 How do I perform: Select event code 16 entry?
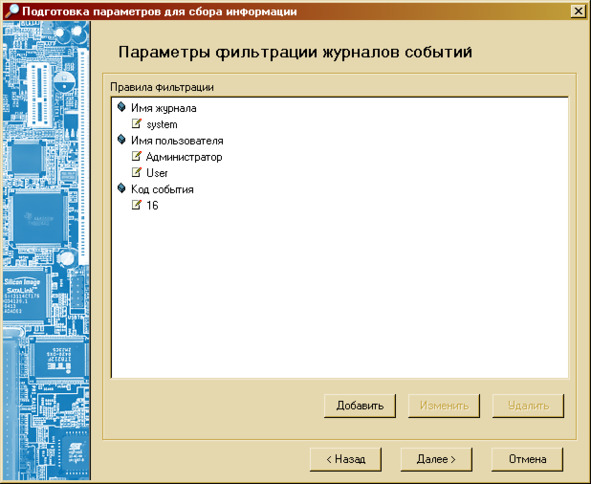[x=152, y=205]
